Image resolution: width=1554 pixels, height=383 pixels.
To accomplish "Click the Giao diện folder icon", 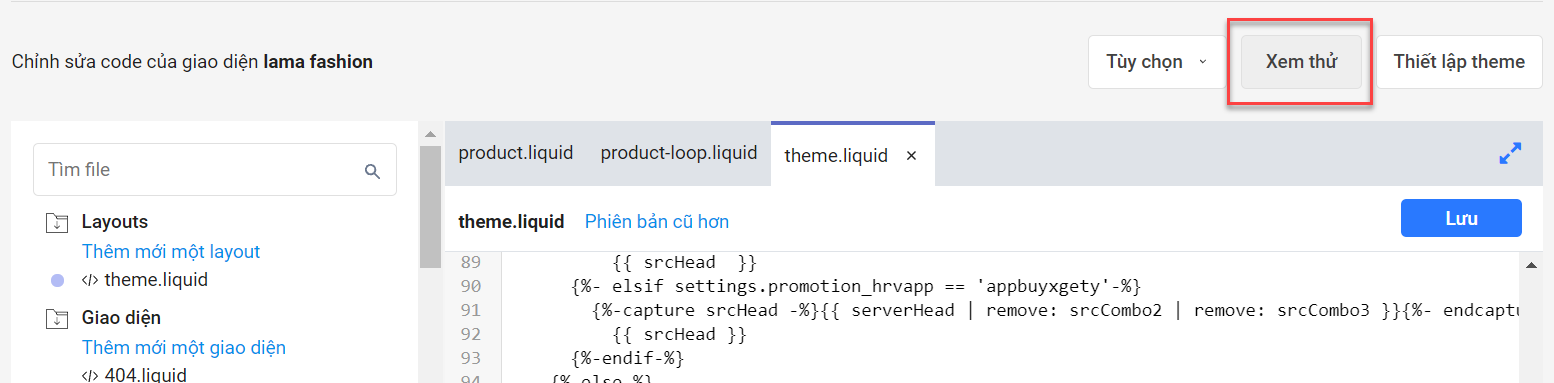I will pyautogui.click(x=56, y=319).
